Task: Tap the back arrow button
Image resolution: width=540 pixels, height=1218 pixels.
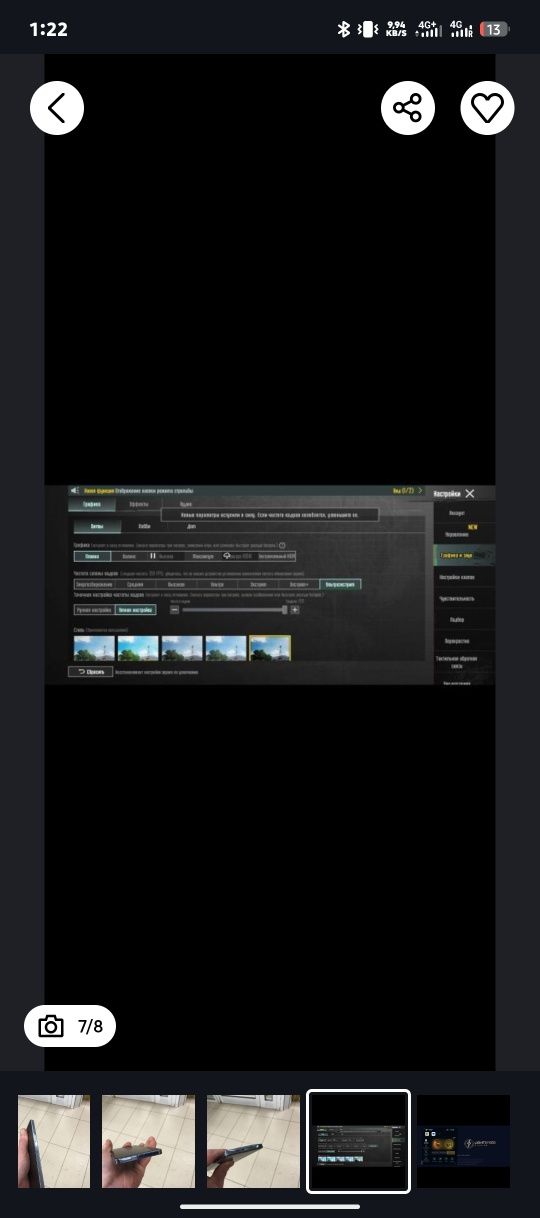Action: 57,108
